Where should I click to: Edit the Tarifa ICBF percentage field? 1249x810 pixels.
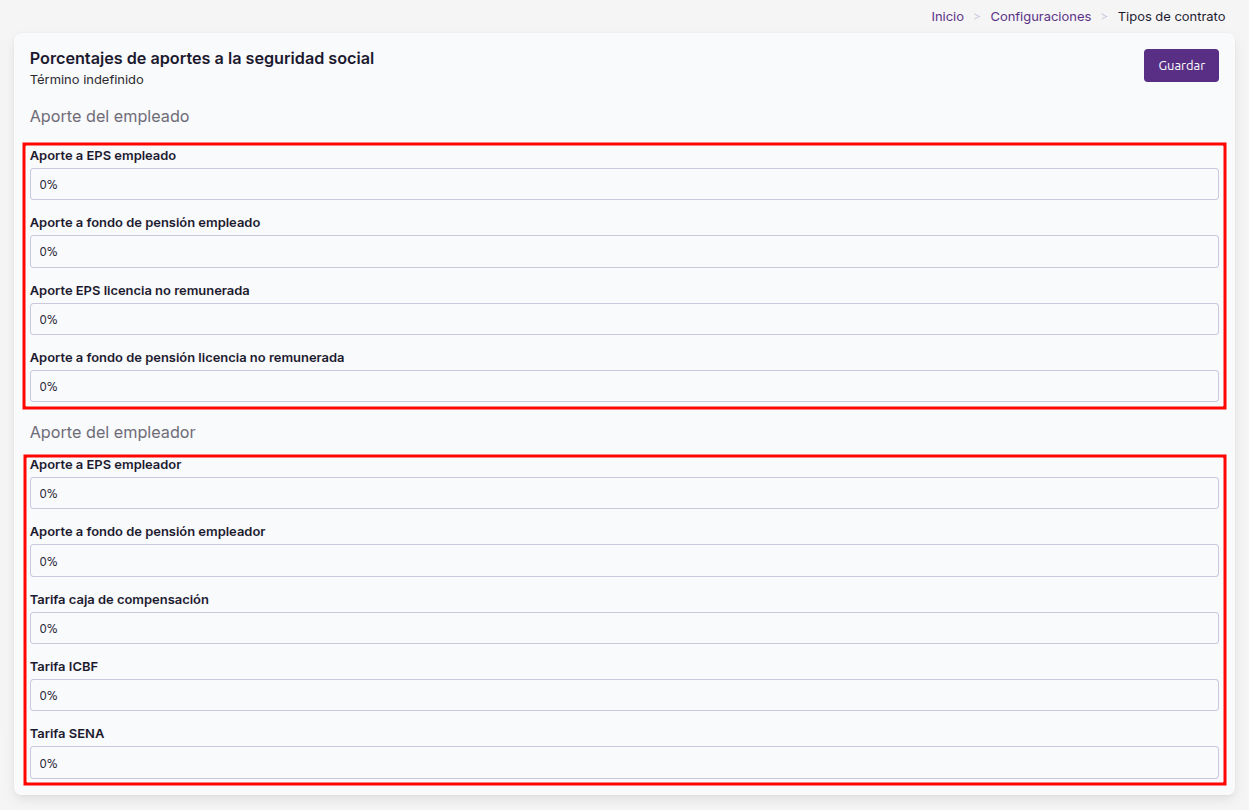(624, 695)
